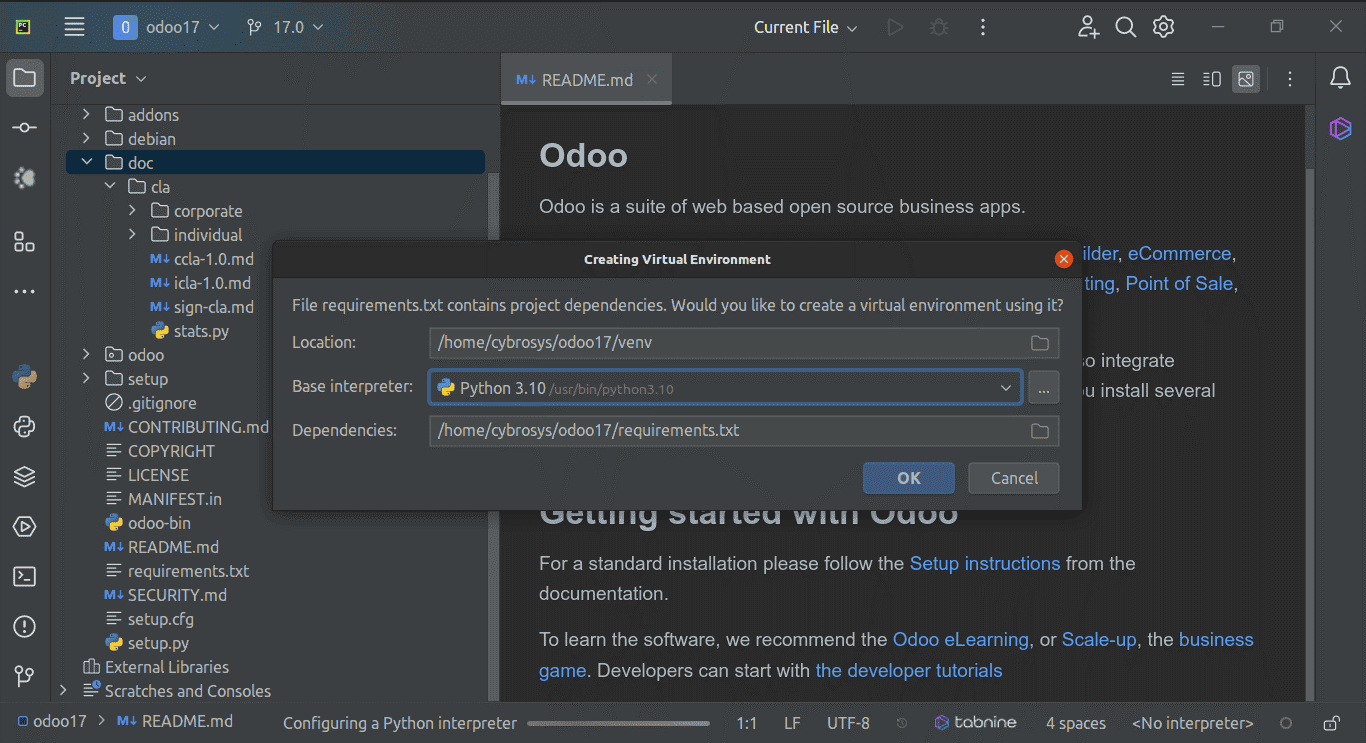Open the Structure tool window icon
Screen dimensions: 1366x743
[25, 242]
